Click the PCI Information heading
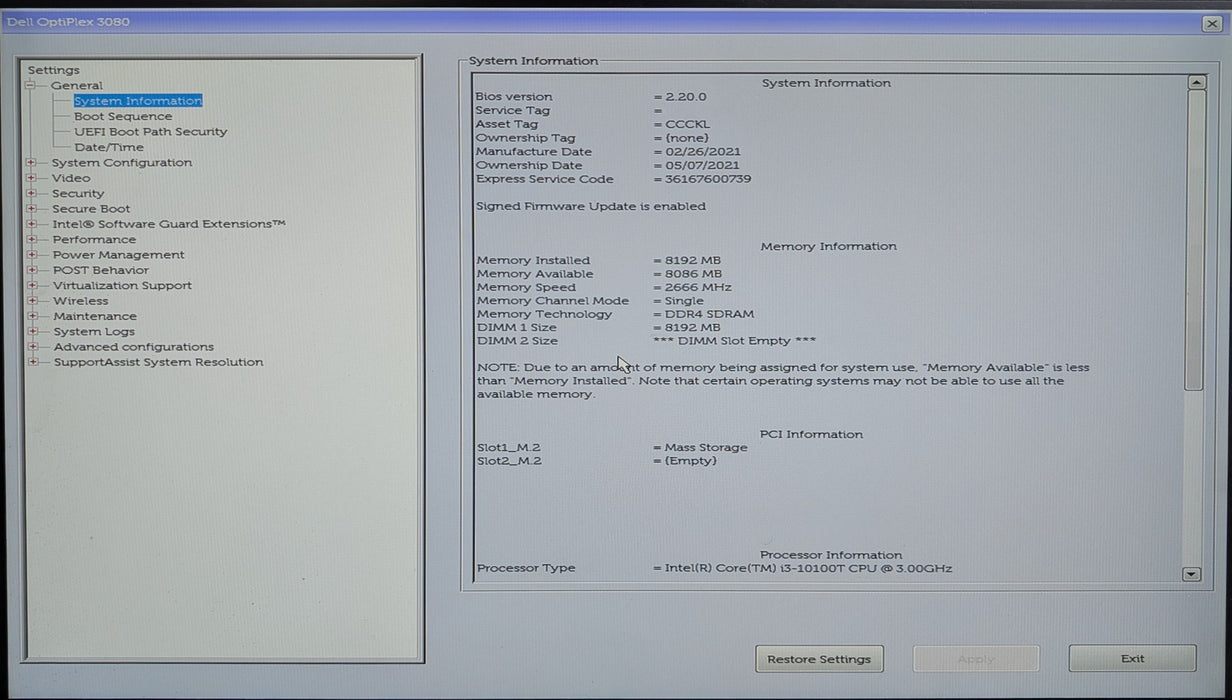 tap(811, 435)
